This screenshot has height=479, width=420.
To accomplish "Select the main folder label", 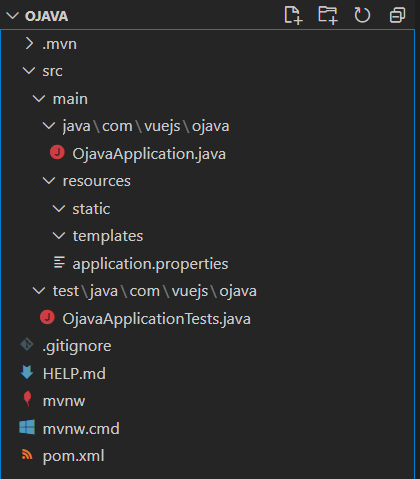I will point(70,99).
